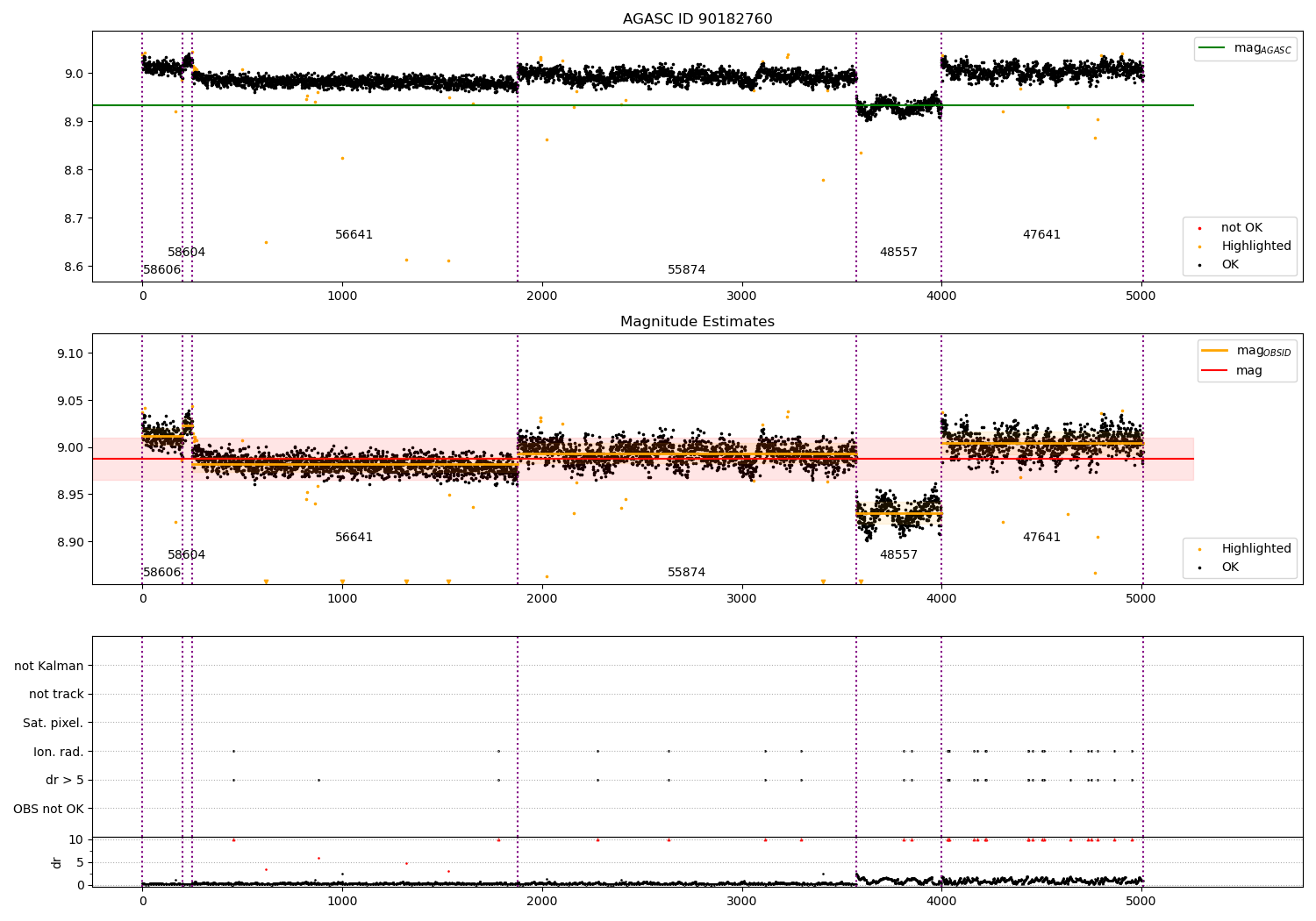
Task: Click the plot title AGASC ID 90182760
Action: click(x=697, y=19)
